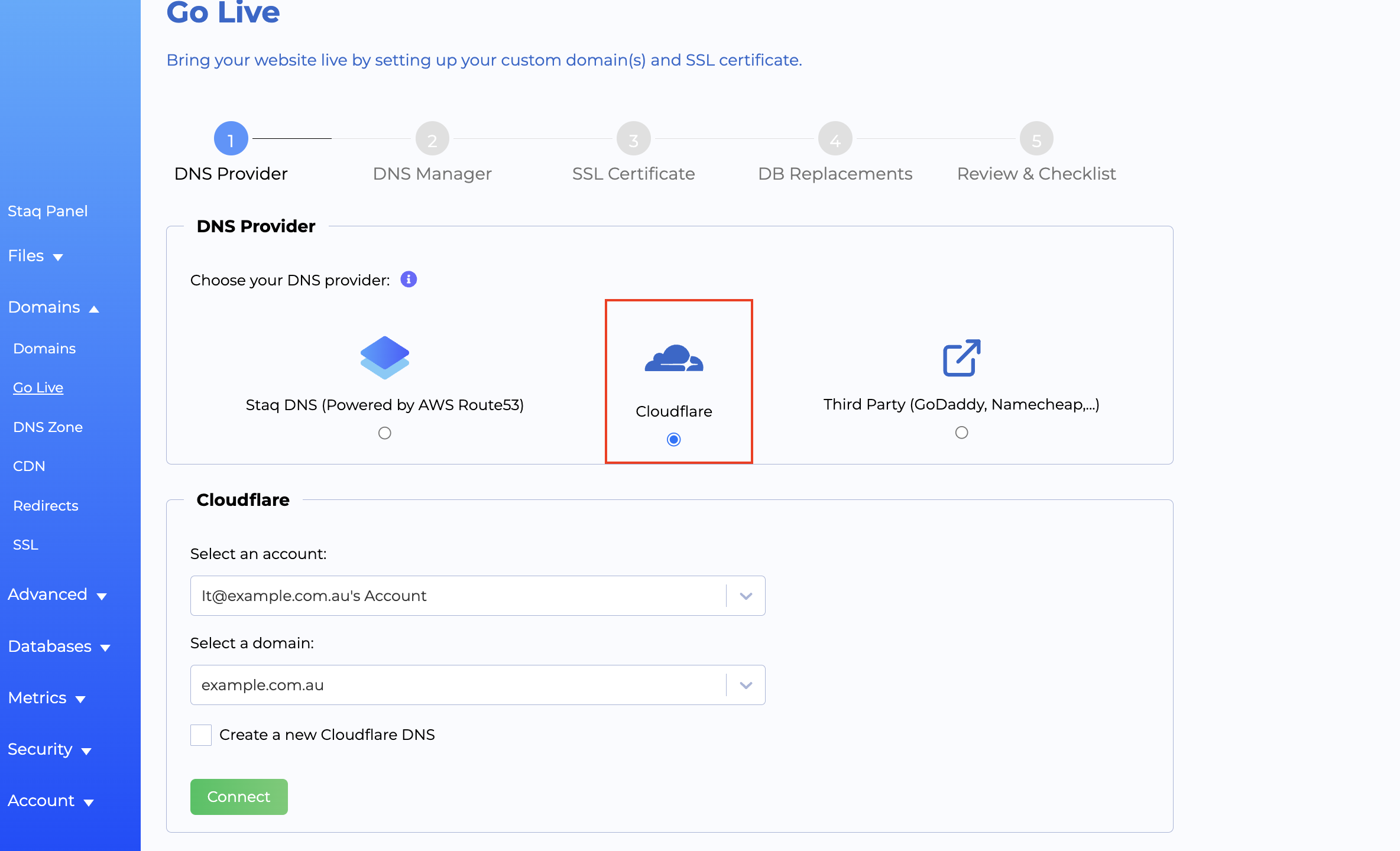This screenshot has height=851, width=1400.
Task: Enable Create a new Cloudflare DNS checkbox
Action: click(201, 735)
